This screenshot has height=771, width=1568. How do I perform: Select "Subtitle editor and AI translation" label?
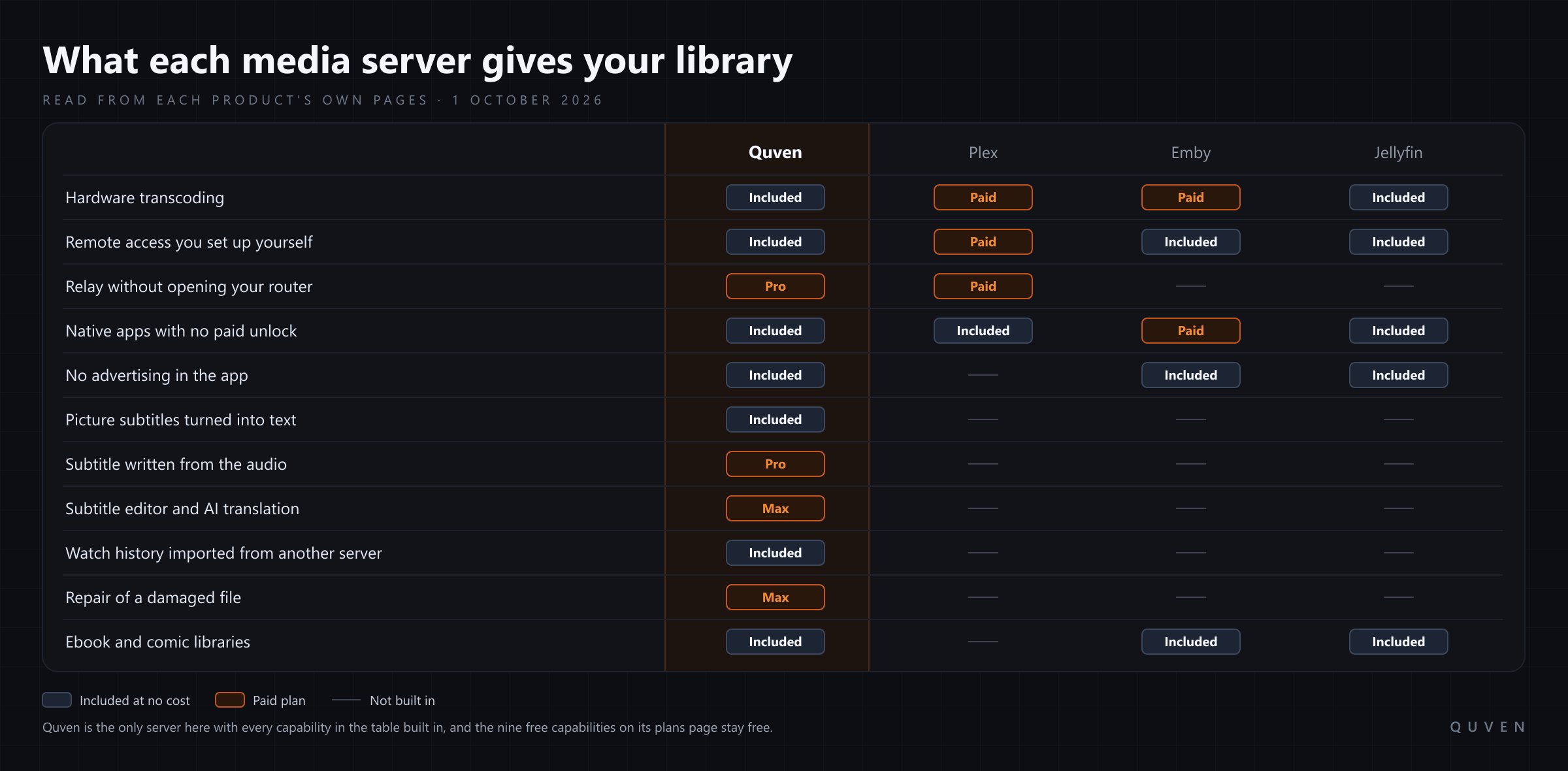coord(182,508)
